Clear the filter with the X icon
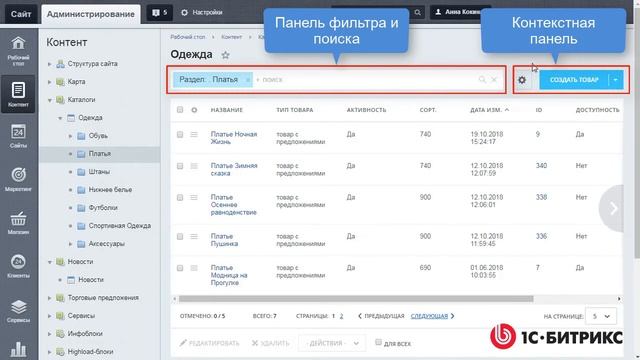640x360 pixels. [494, 80]
